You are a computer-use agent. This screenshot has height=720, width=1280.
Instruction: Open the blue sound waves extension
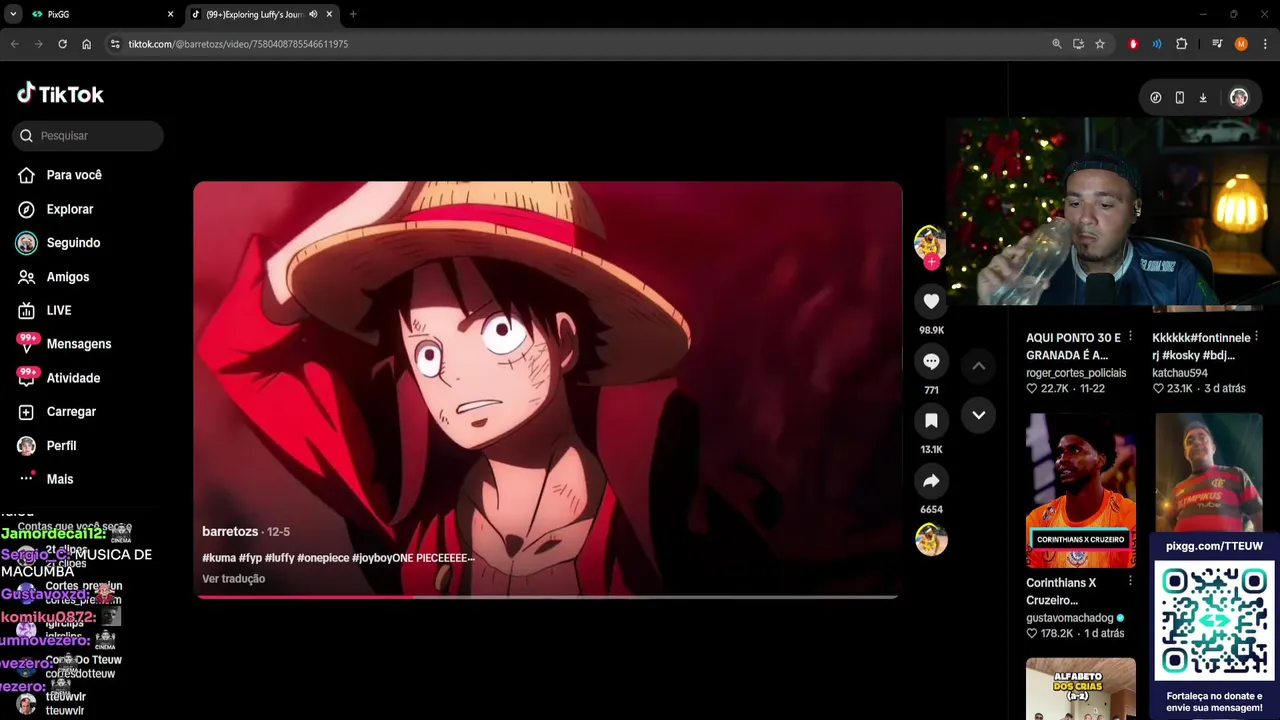(1157, 44)
